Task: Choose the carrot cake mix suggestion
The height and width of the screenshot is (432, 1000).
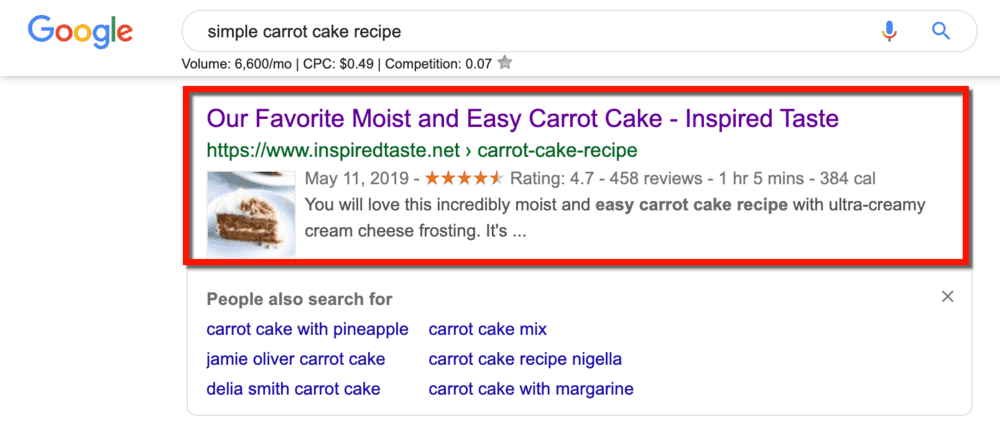Action: click(x=487, y=329)
